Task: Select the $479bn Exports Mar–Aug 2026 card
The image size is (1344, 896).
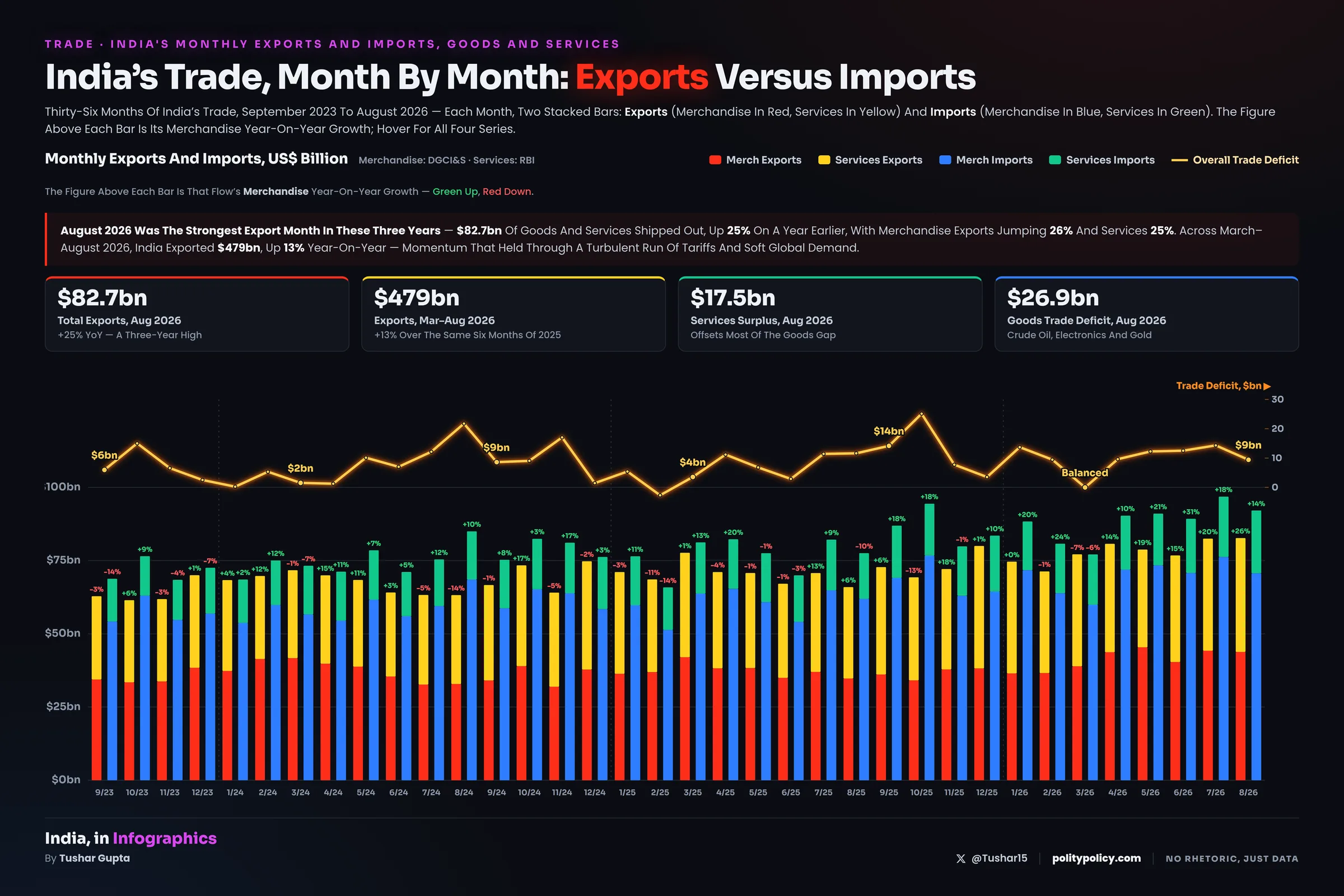Action: 513,314
